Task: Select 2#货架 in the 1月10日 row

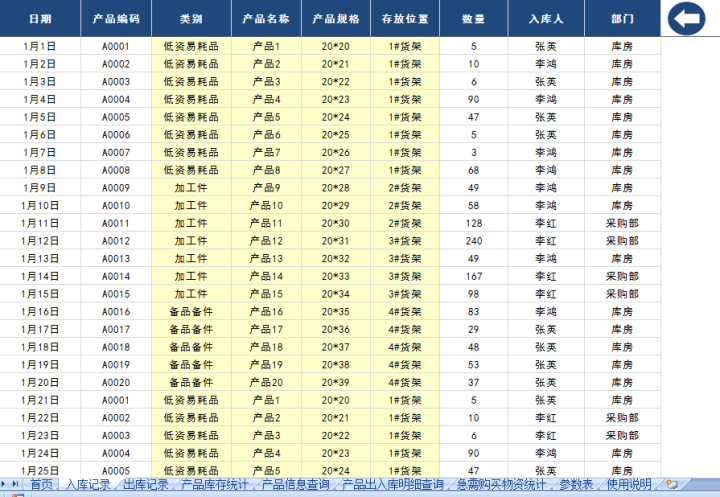Action: point(405,205)
